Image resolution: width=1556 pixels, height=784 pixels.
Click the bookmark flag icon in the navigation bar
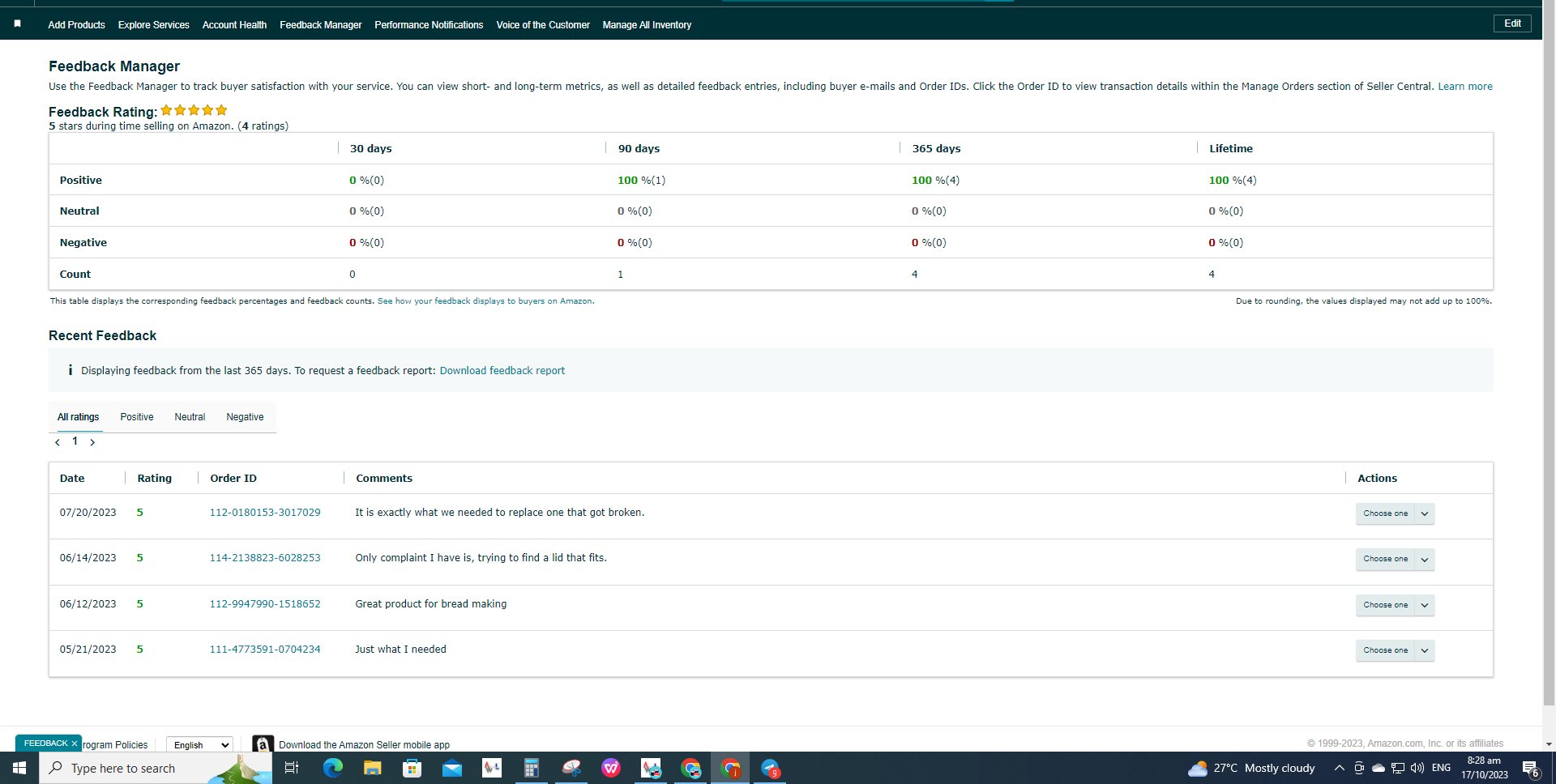(17, 24)
